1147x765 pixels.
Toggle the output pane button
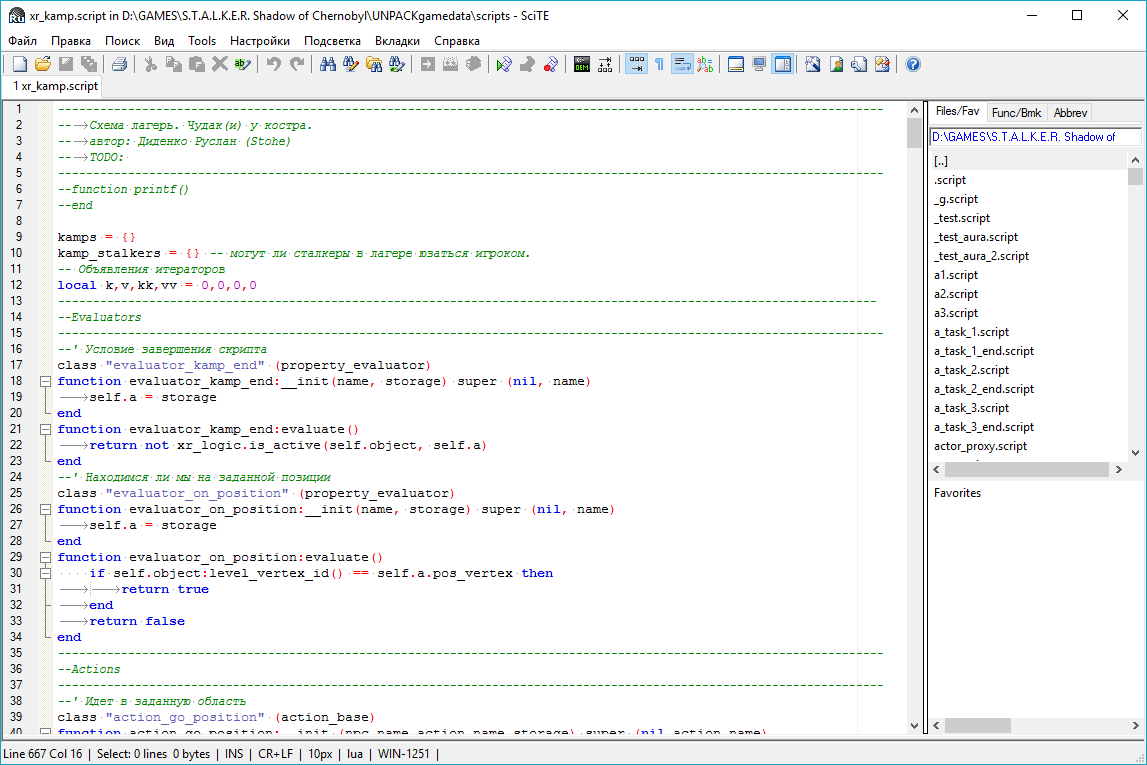[736, 64]
